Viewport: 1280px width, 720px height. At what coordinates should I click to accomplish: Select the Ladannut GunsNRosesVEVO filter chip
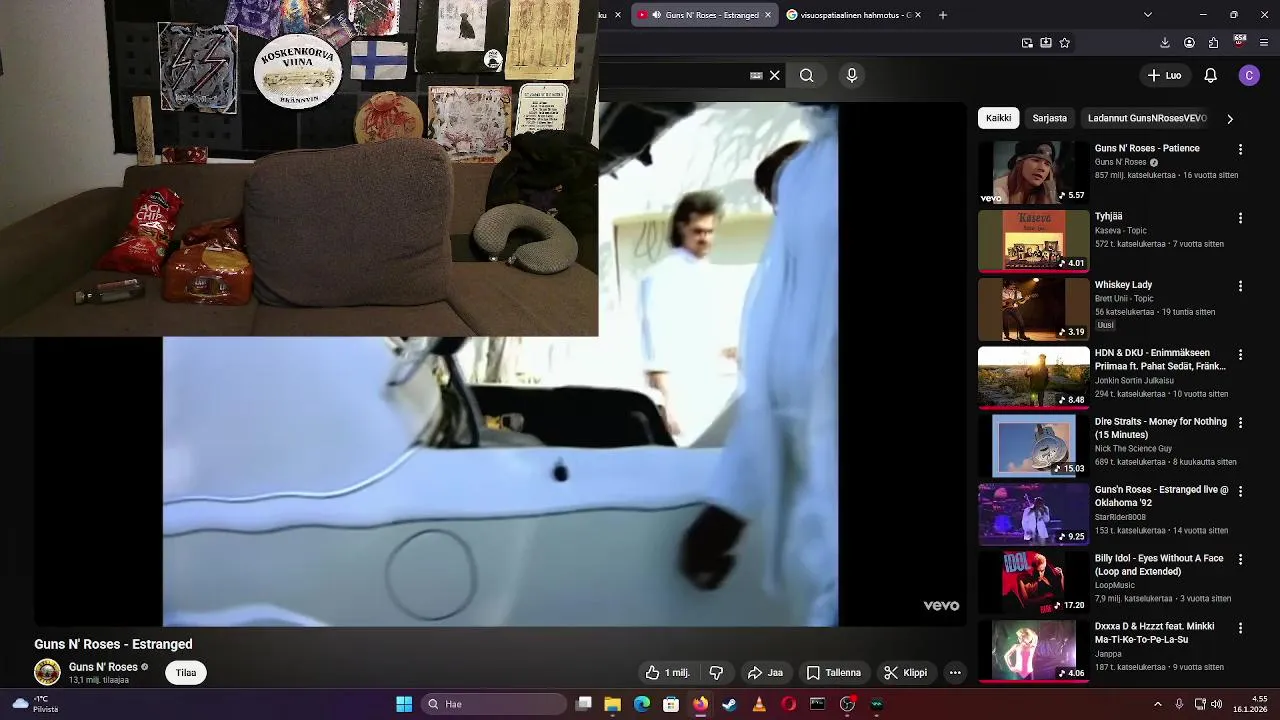(x=1147, y=118)
